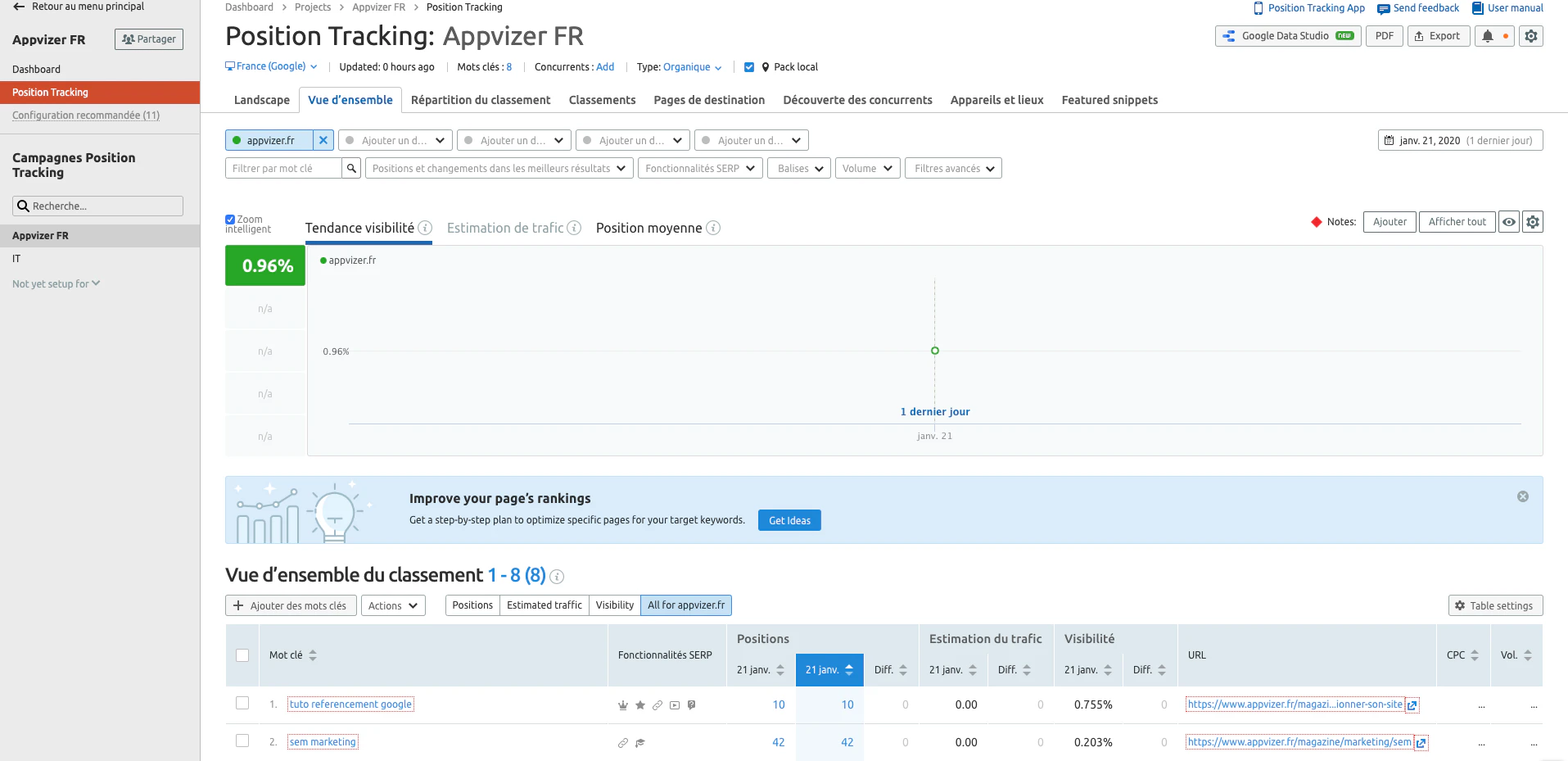Click Ajouter des mots clés button

coord(291,605)
